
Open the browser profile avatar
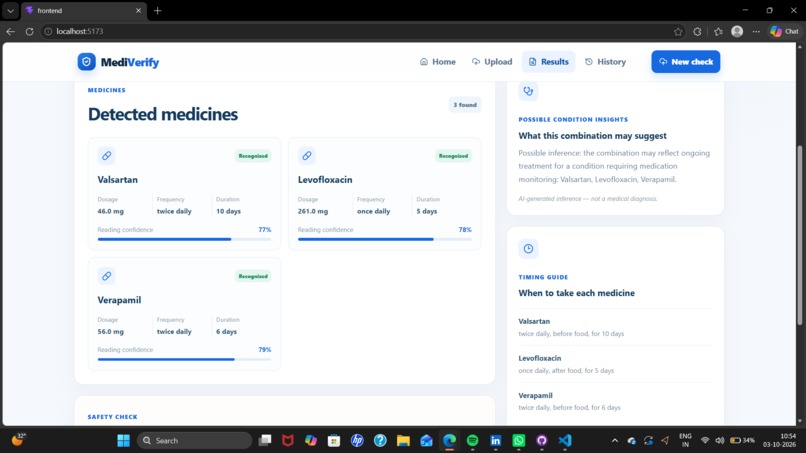[737, 31]
